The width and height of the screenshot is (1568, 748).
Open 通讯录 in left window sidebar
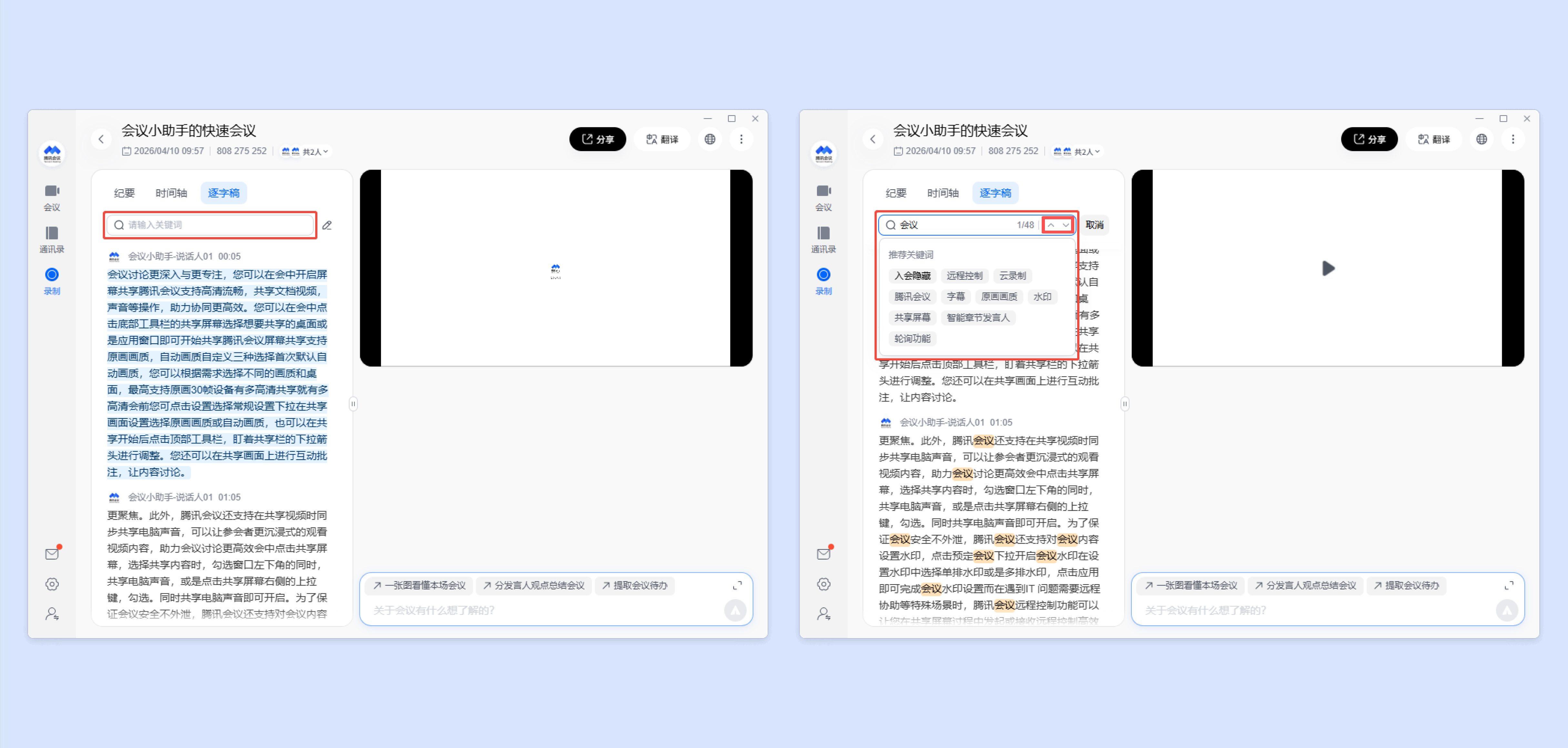pyautogui.click(x=52, y=239)
